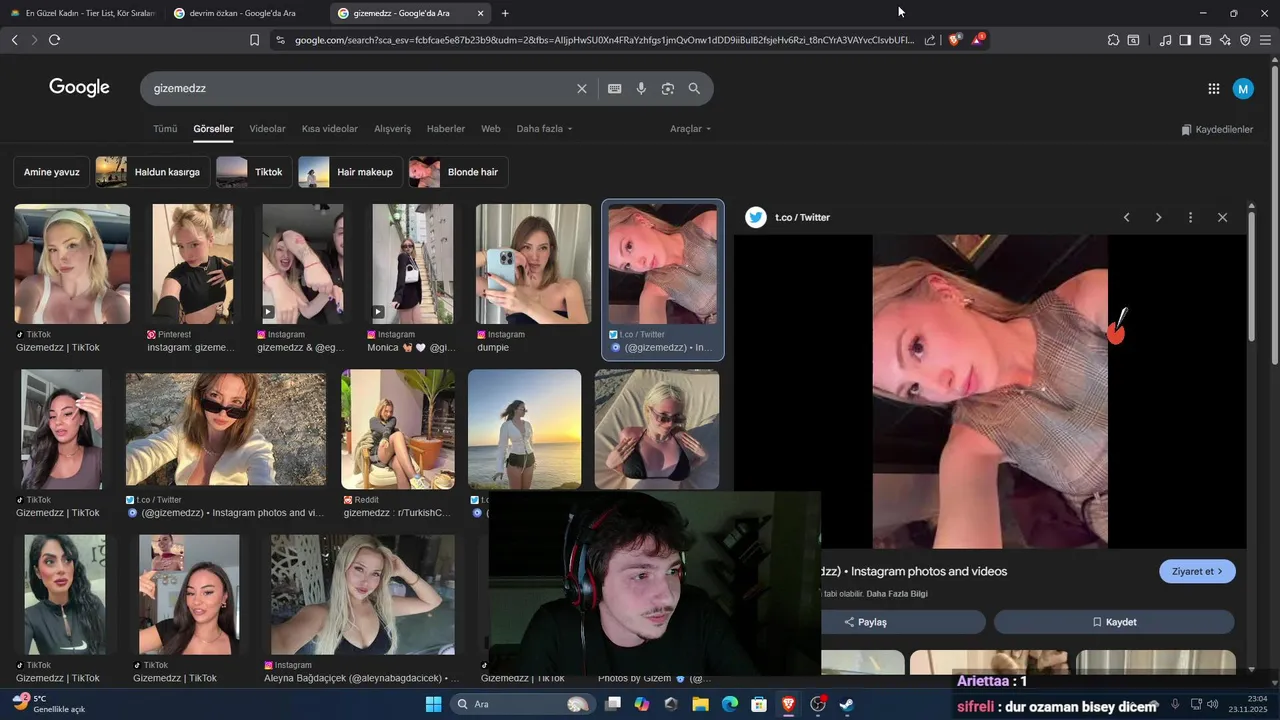This screenshot has width=1280, height=720.
Task: Go to the Google logo homepage
Action: pos(79,88)
